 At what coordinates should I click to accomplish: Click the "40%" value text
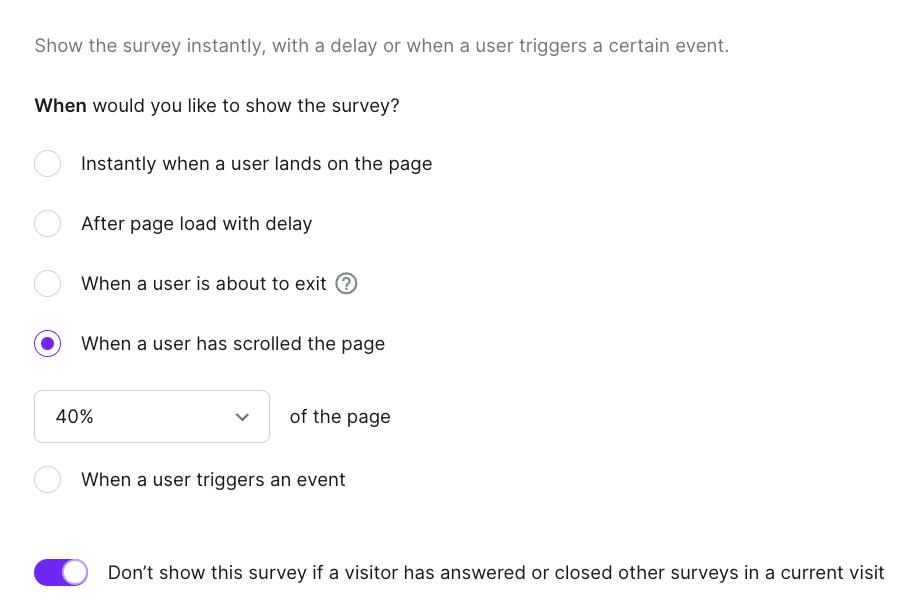point(75,417)
